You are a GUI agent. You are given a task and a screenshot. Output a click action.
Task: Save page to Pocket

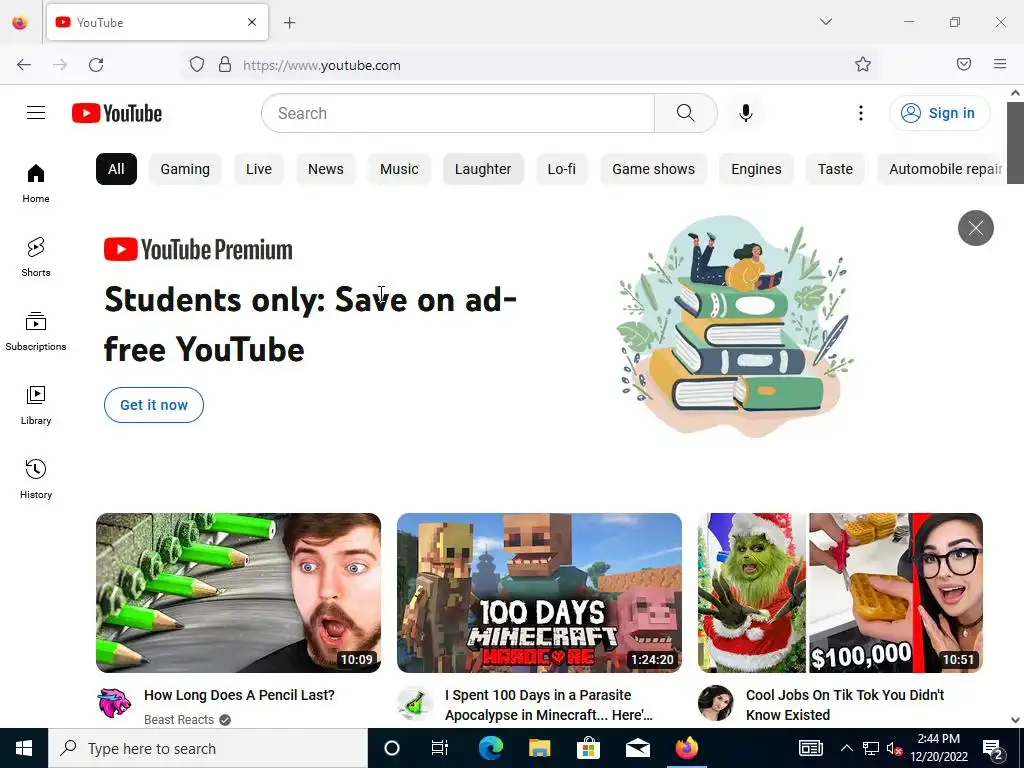point(964,64)
